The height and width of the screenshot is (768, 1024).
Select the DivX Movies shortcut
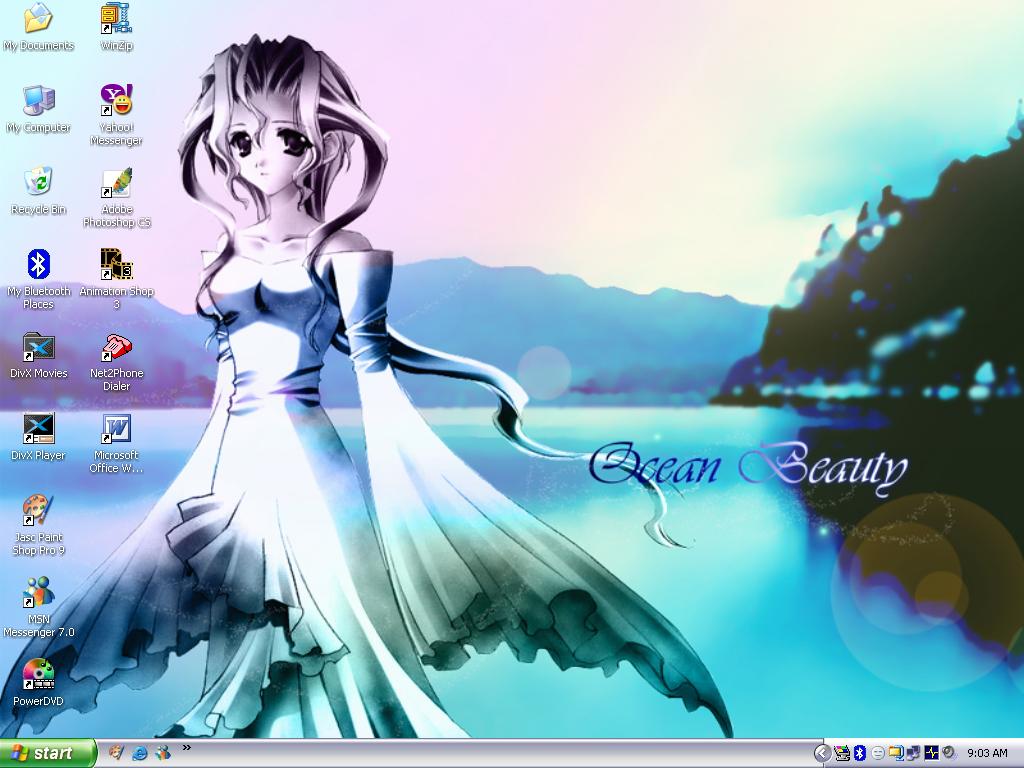coord(39,355)
